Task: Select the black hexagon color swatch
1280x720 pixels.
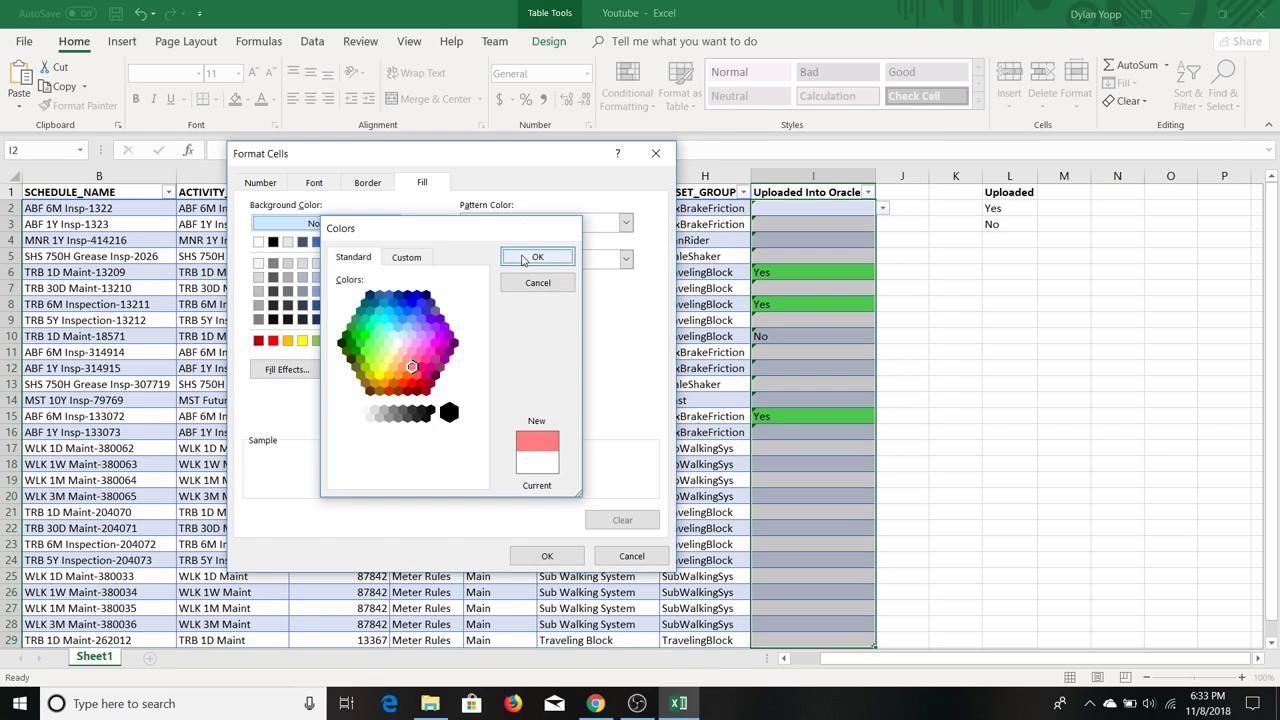Action: pos(449,412)
